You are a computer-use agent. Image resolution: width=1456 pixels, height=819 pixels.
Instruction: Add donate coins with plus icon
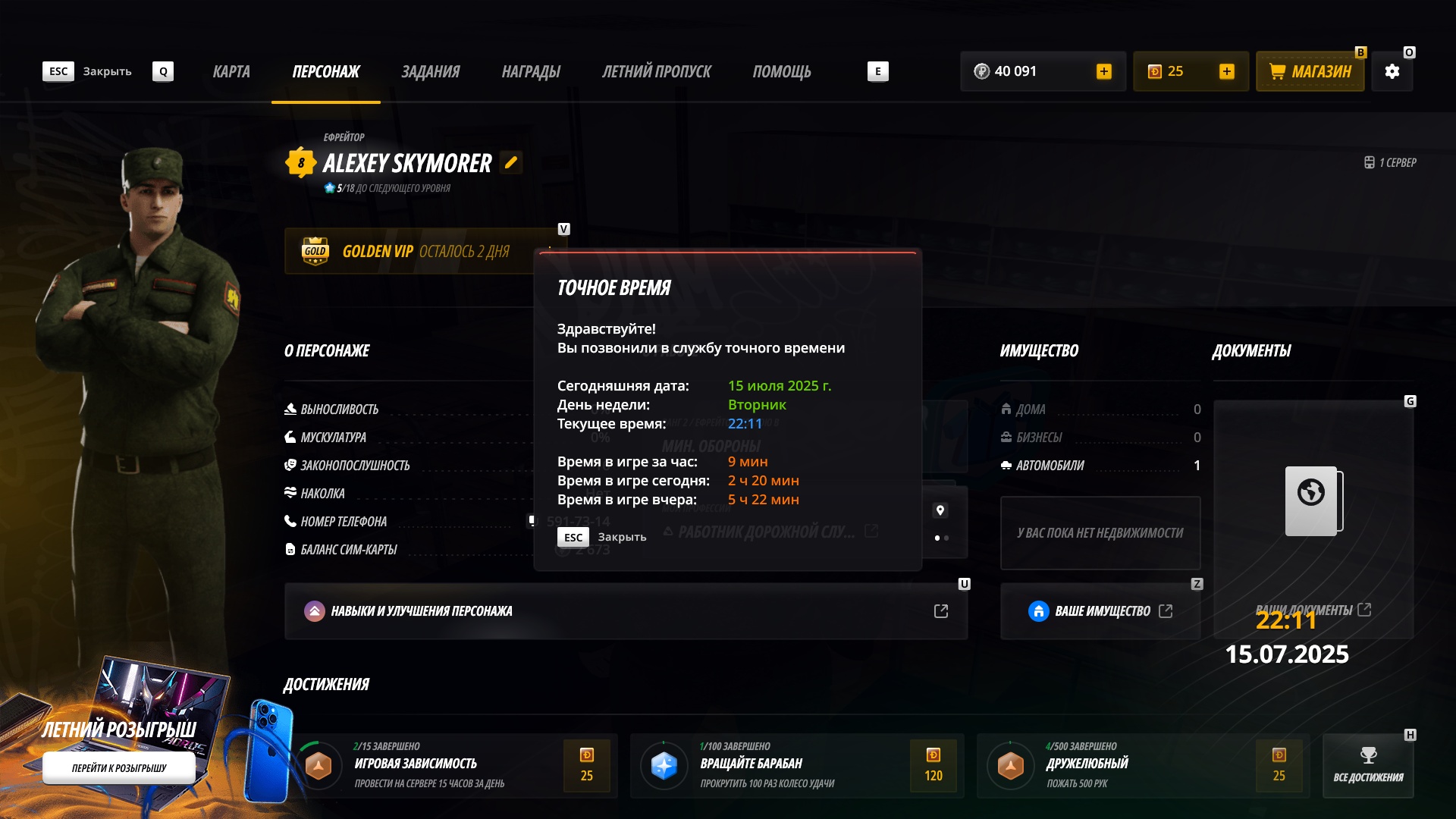[x=1227, y=71]
